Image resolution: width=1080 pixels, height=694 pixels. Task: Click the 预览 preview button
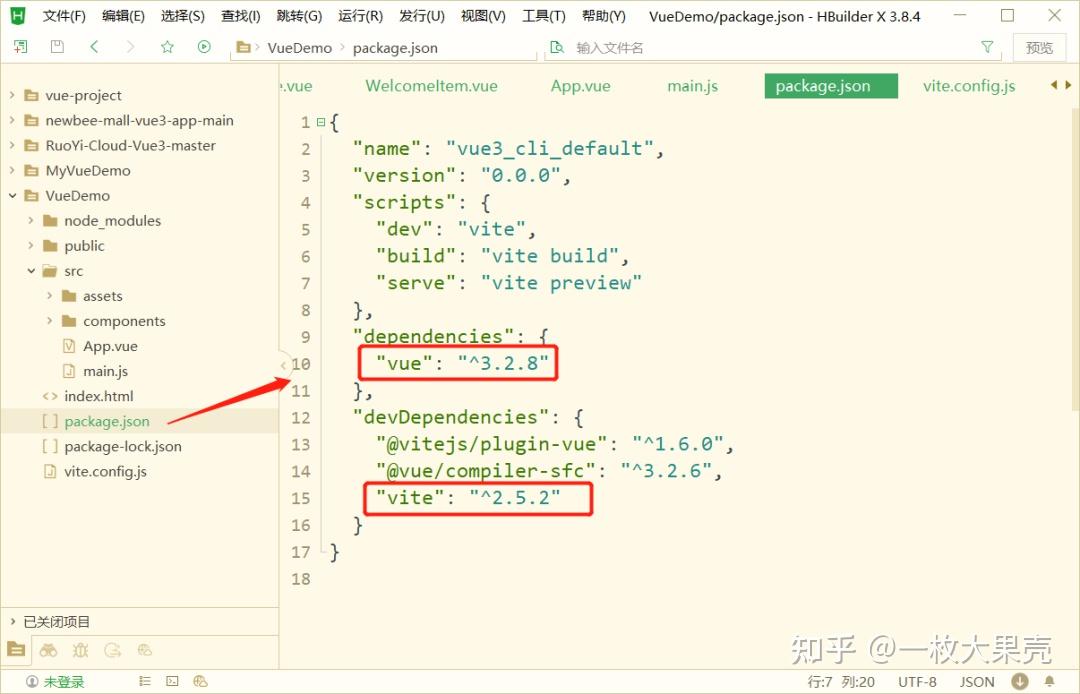coord(1039,46)
